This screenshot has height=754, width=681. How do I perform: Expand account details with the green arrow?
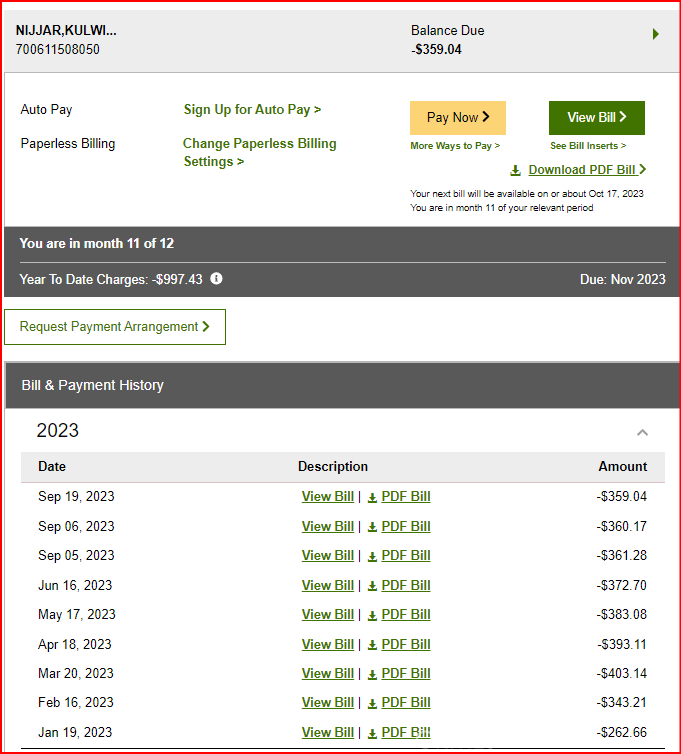coord(655,34)
